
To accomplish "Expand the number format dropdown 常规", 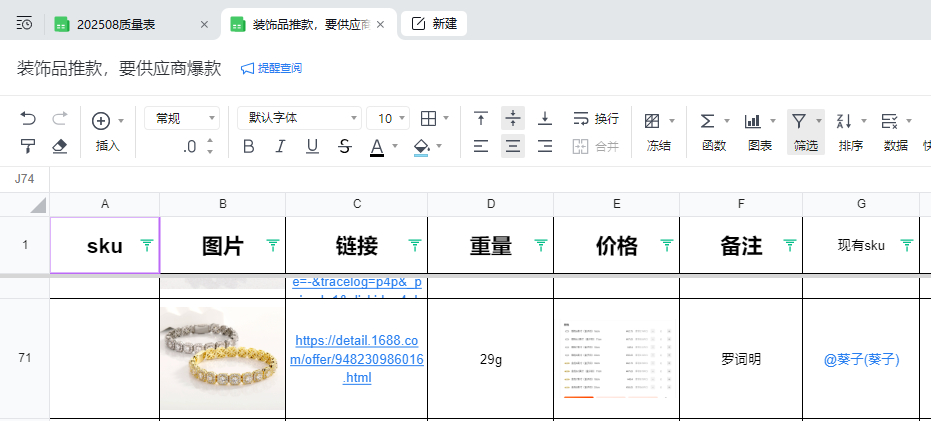I will point(181,118).
